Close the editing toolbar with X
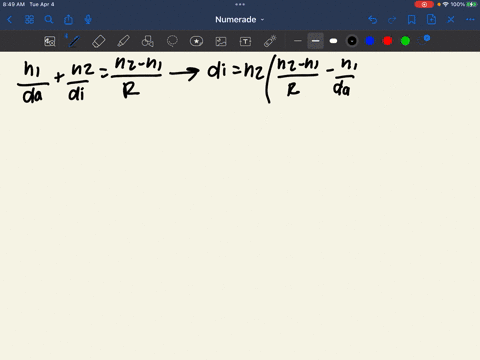Screen dimensions: 480x360 pos(451,20)
